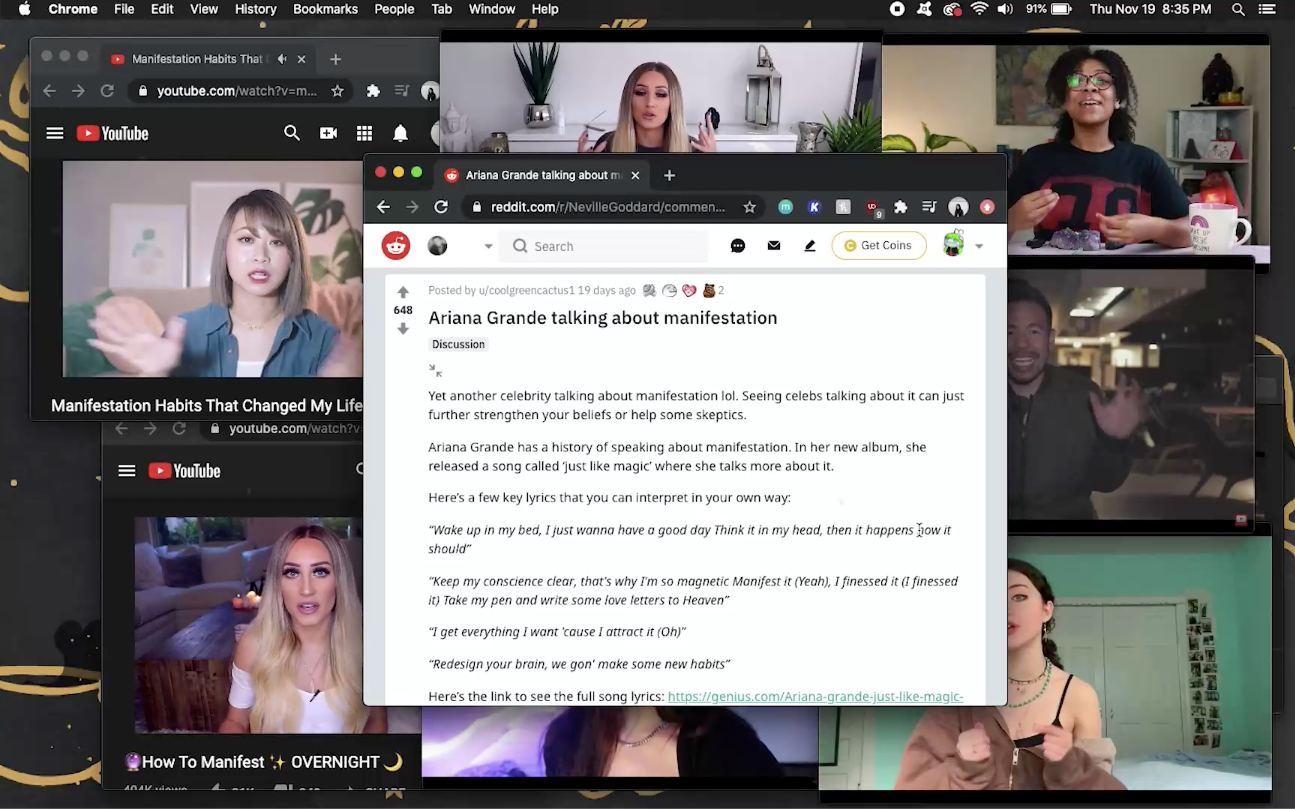Screen dimensions: 1295x809
Task: Click the Reddit logo home icon
Action: click(x=396, y=245)
